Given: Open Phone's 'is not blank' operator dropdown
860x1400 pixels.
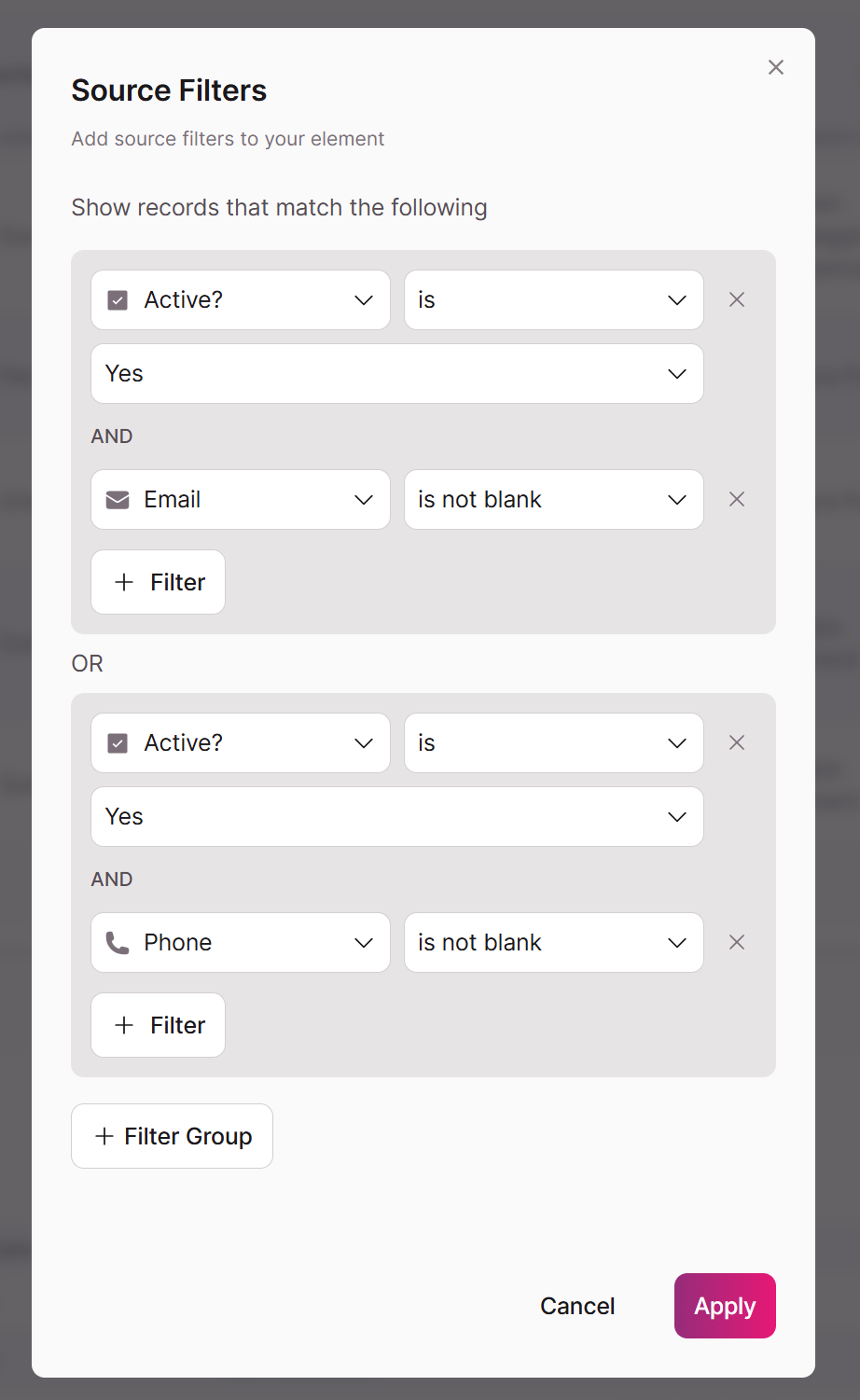Looking at the screenshot, I should pos(554,943).
